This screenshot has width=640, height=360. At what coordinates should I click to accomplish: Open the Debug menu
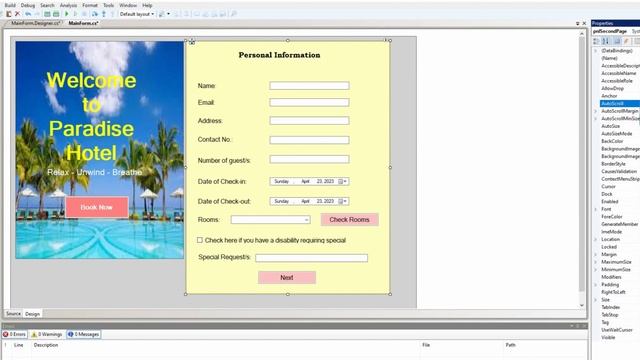28,5
